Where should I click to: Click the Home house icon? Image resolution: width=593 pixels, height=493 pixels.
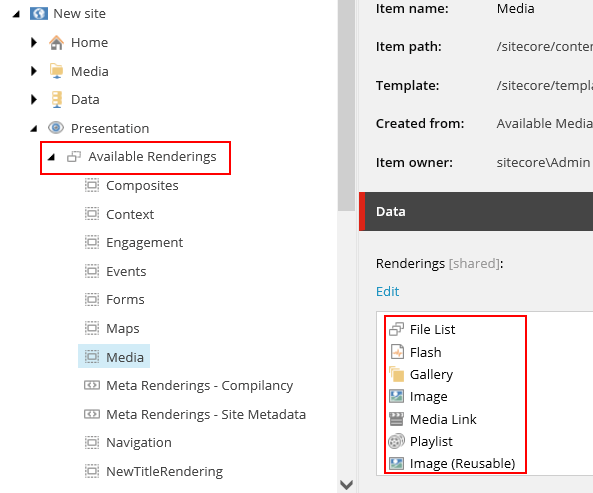click(x=56, y=43)
